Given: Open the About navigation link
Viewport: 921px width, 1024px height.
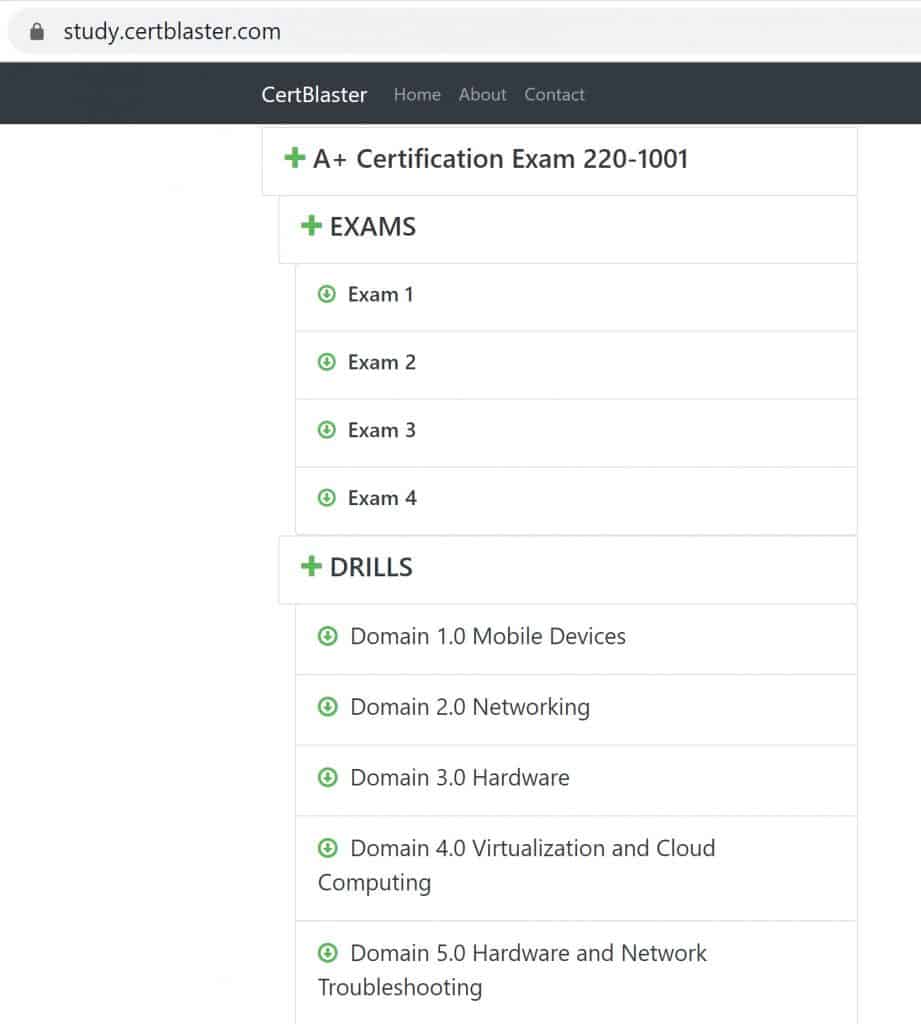Looking at the screenshot, I should coord(482,95).
